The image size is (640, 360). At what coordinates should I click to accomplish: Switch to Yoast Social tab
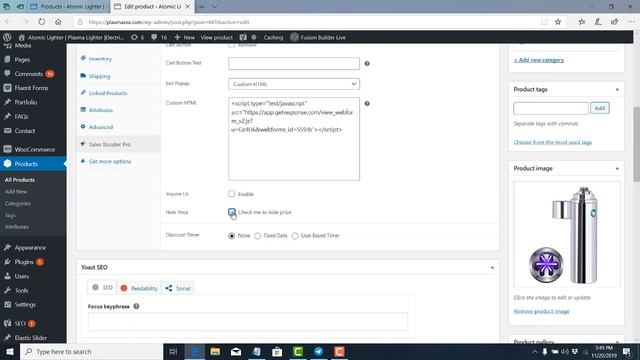point(178,288)
